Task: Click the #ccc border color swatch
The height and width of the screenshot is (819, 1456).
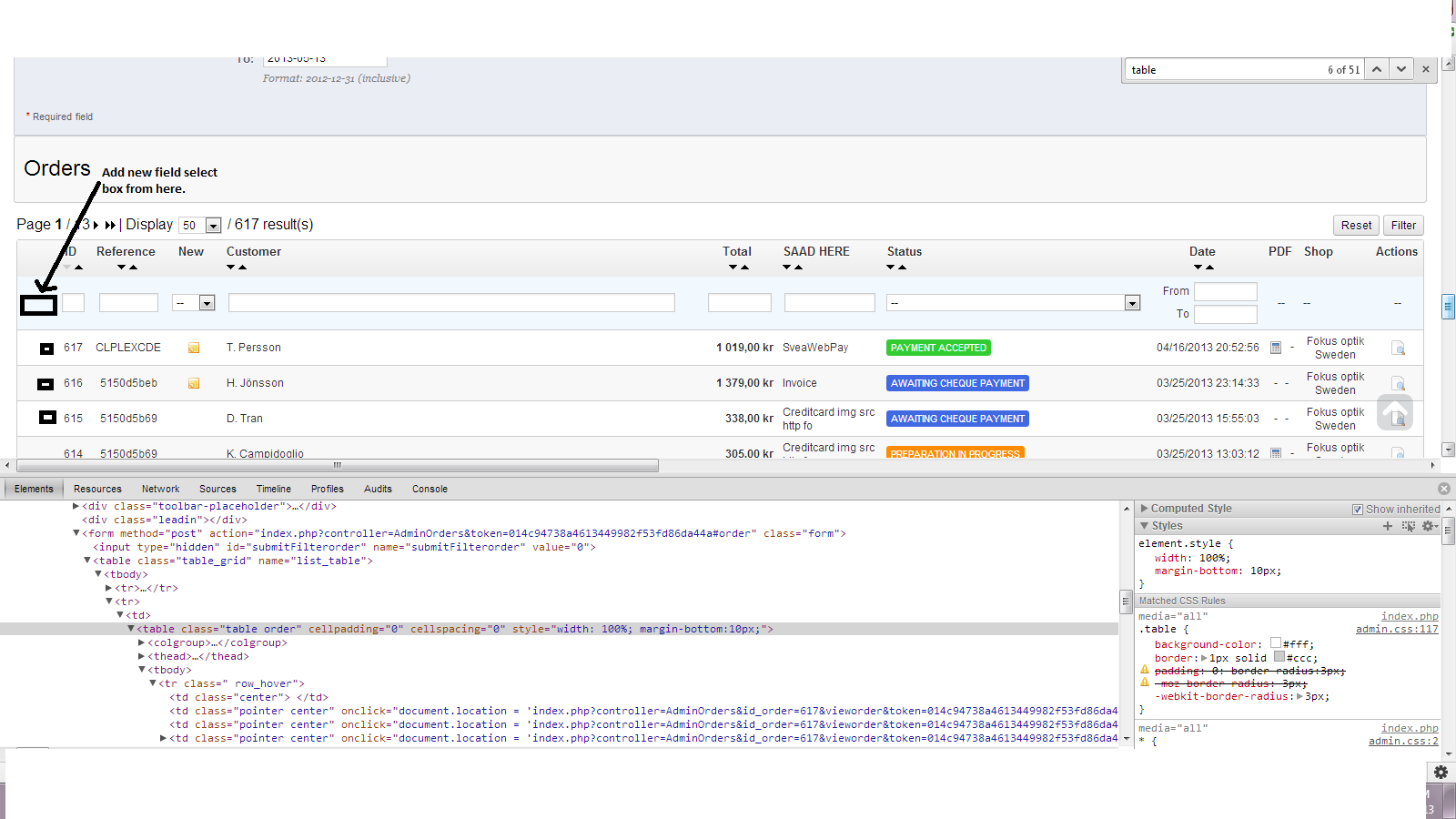Action: click(1279, 657)
